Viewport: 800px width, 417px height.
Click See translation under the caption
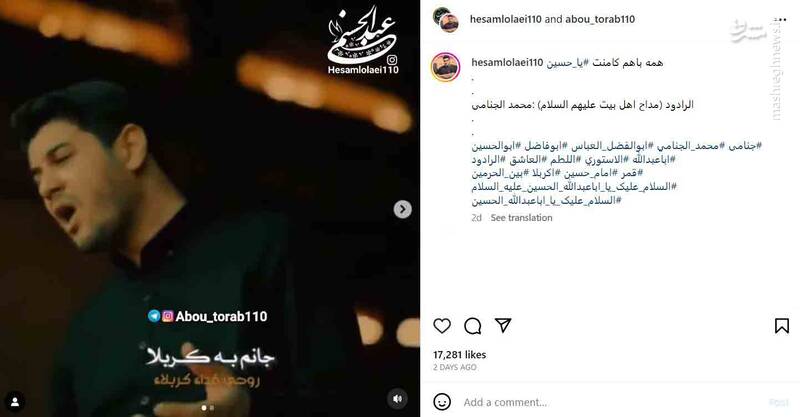pyautogui.click(x=521, y=217)
